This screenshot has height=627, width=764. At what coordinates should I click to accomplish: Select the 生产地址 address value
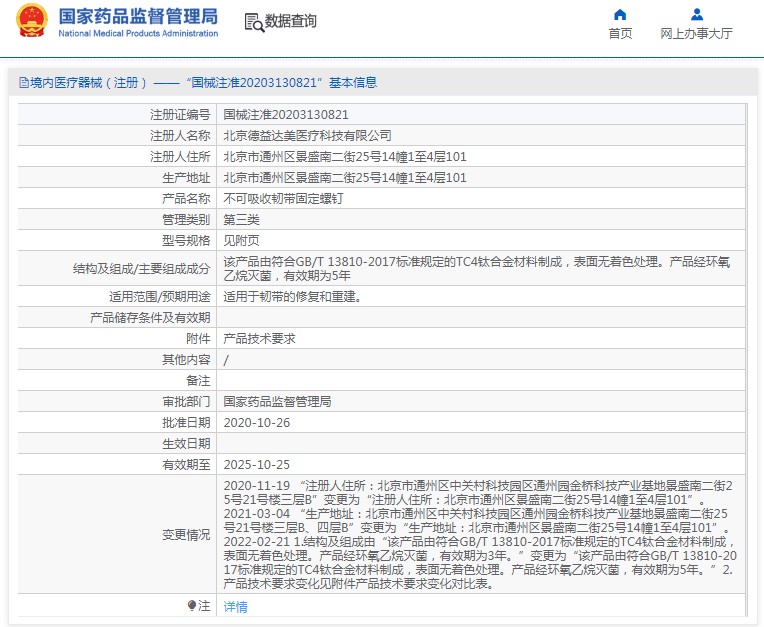pos(344,177)
